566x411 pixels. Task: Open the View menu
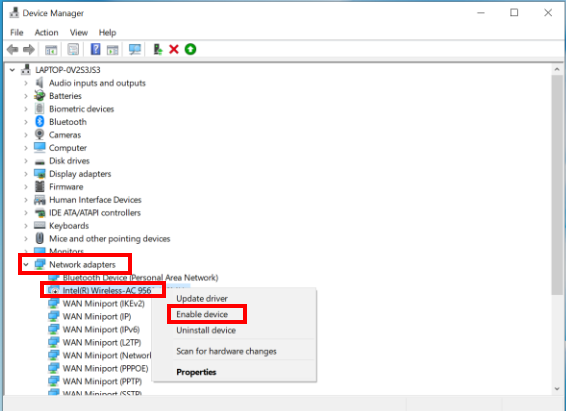(x=79, y=32)
